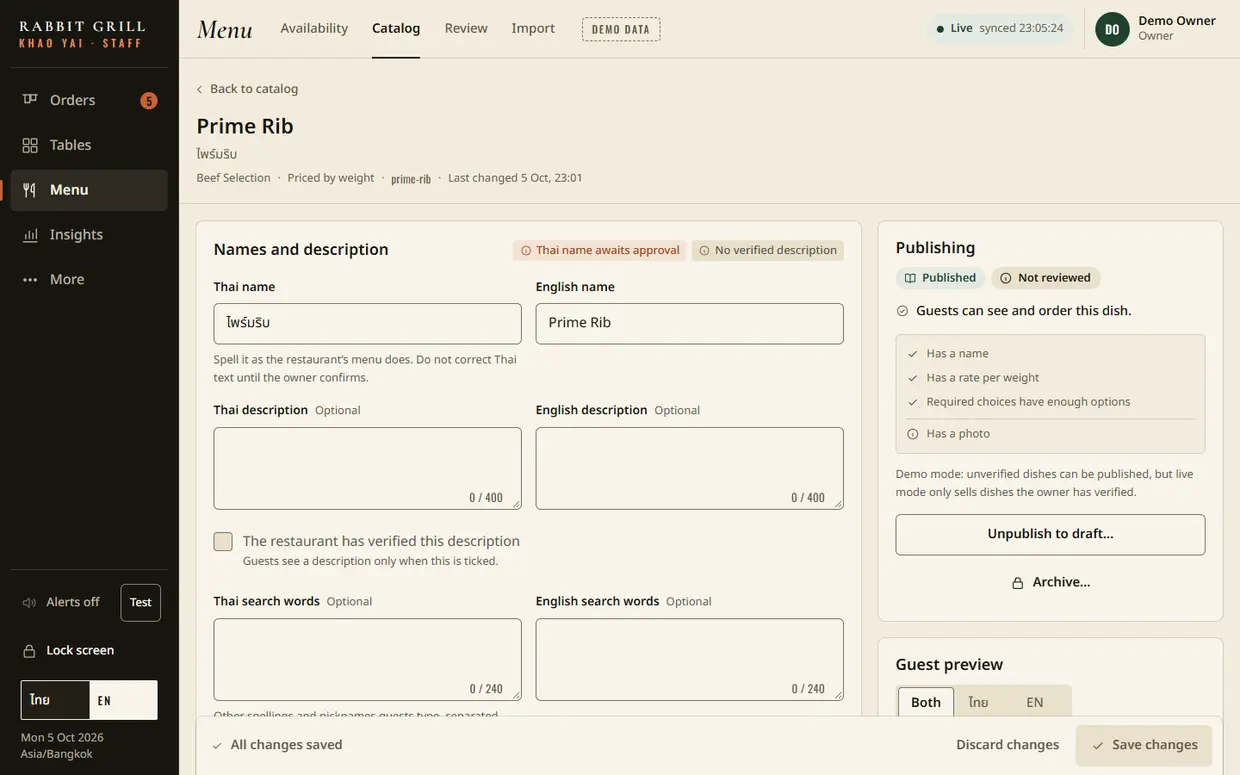Click Last changed 5 Oct, 23:01 text
This screenshot has height=775, width=1240.
coord(515,178)
